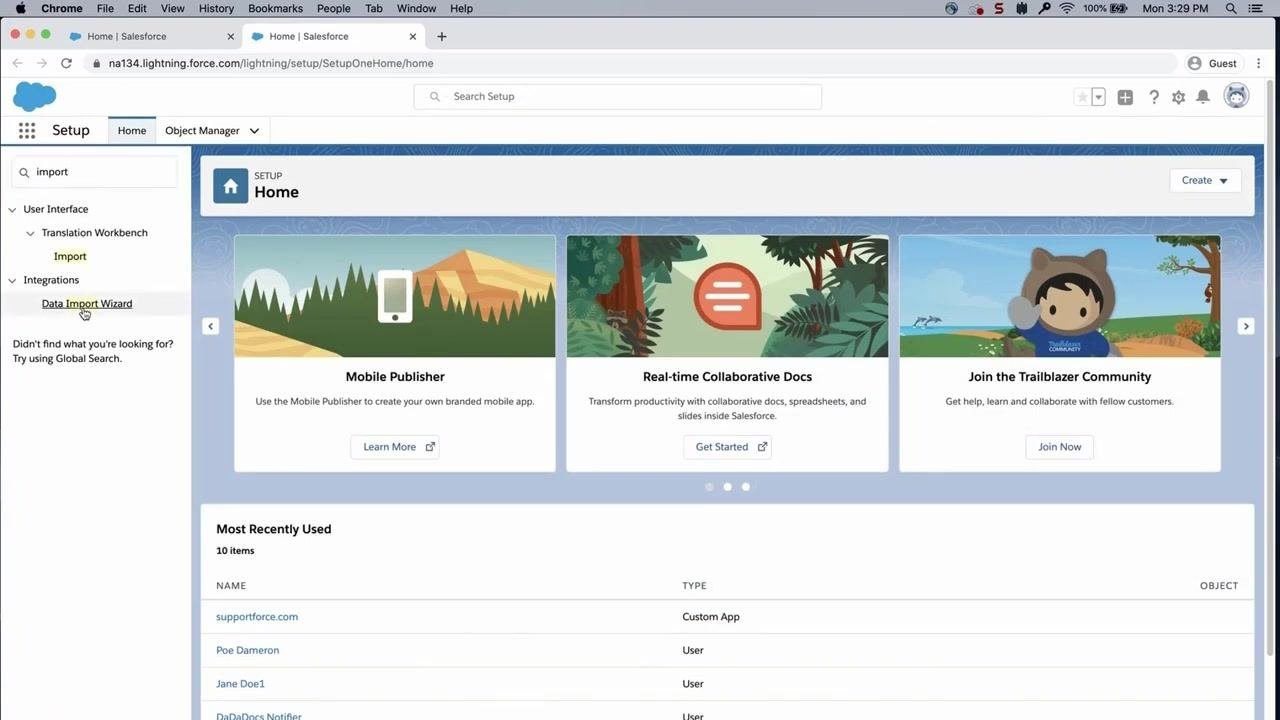Open the Jane Doe1 user record

[240, 684]
